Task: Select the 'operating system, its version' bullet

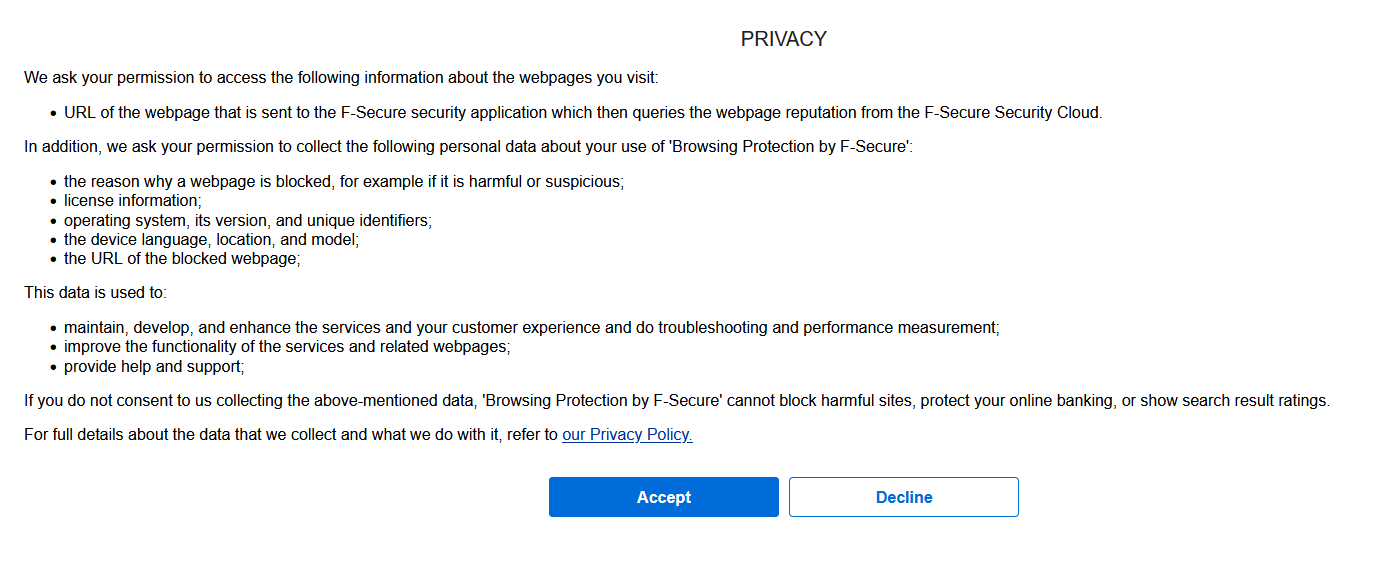Action: point(248,220)
